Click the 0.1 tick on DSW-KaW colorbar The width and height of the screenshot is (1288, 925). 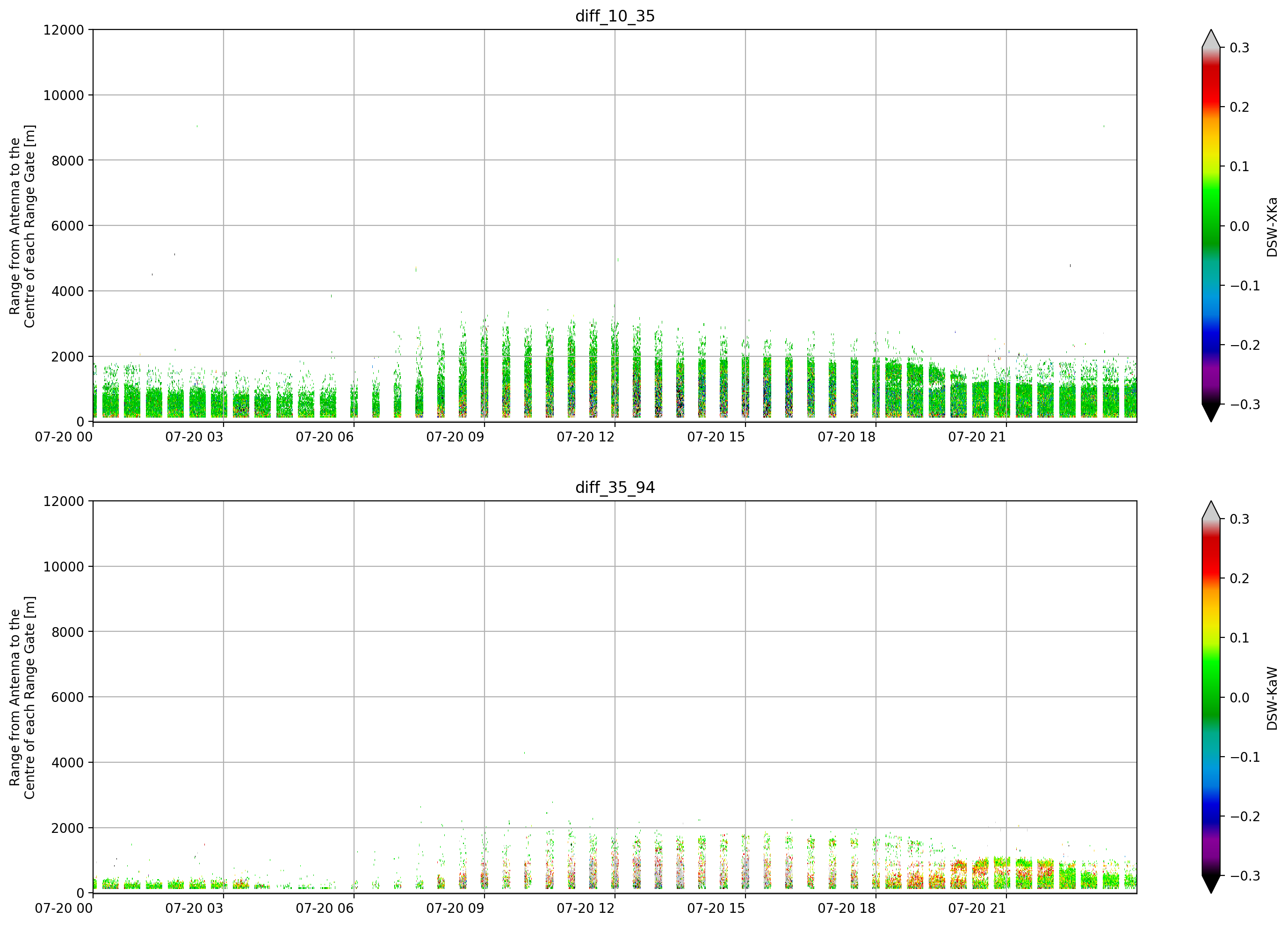click(x=1240, y=638)
